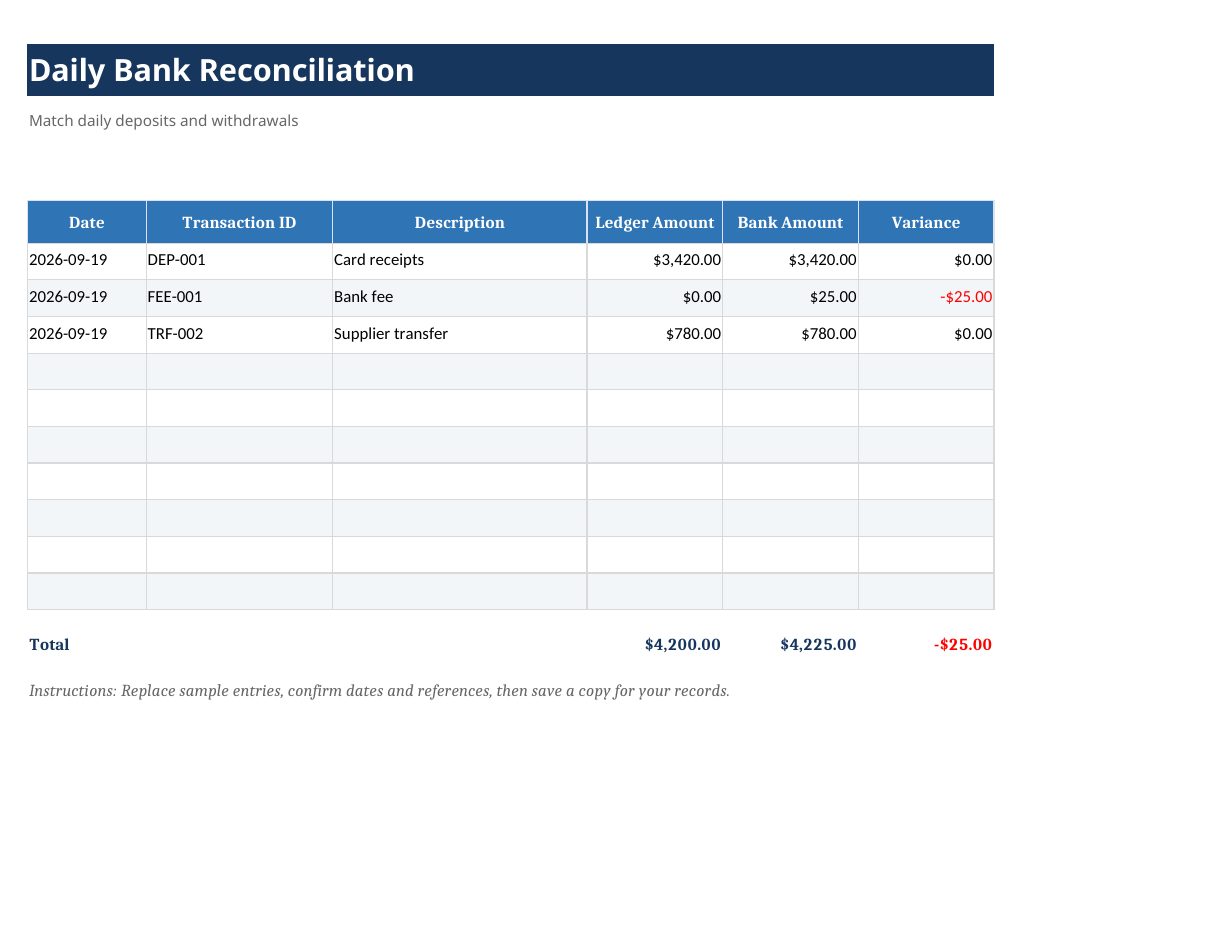
Task: Select the 'Supplier transfer' description cell
Action: click(x=459, y=334)
